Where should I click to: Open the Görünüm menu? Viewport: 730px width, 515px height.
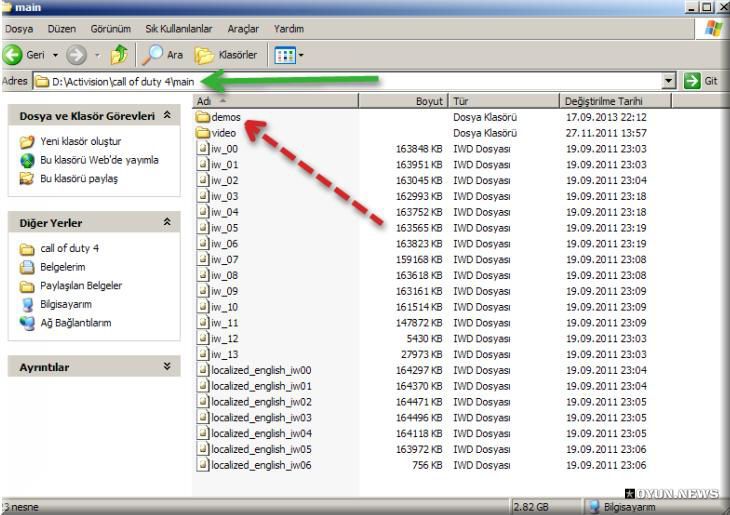[111, 29]
